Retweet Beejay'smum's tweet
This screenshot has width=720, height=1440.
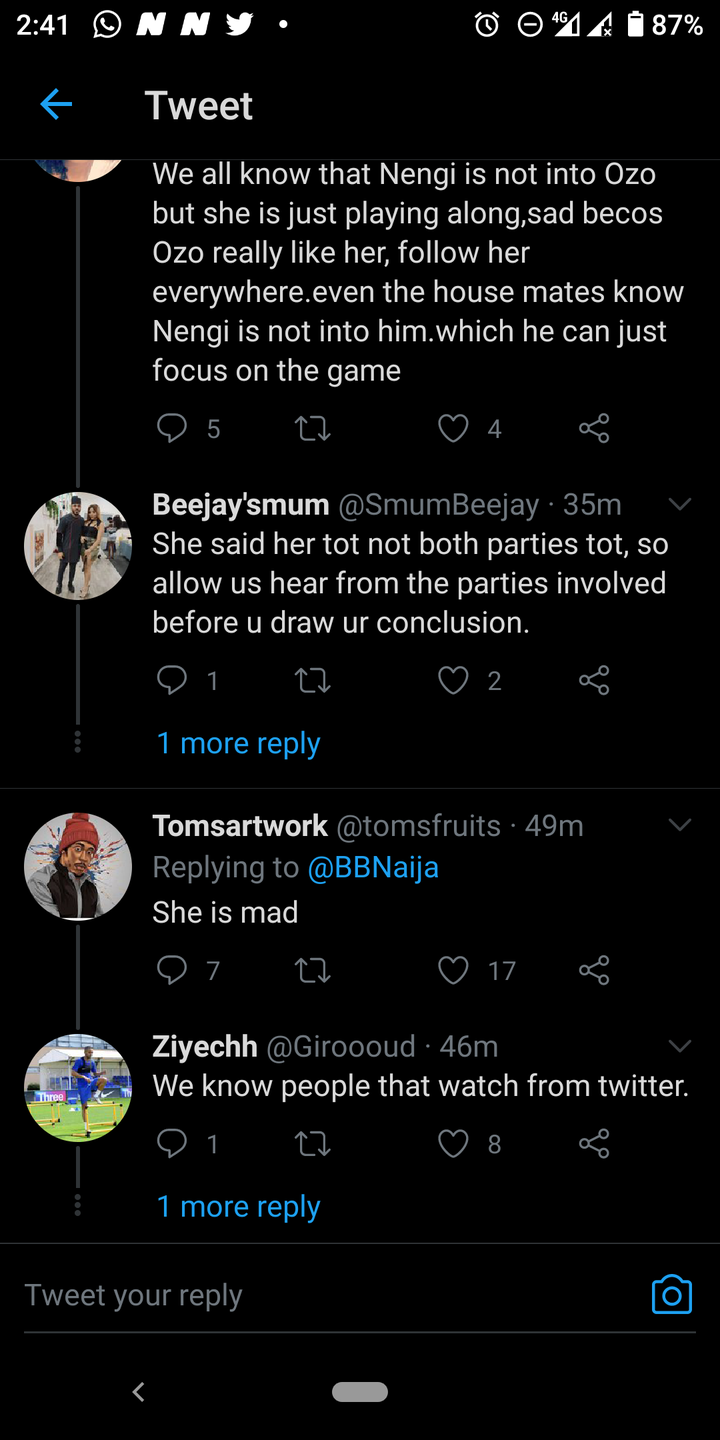(313, 681)
